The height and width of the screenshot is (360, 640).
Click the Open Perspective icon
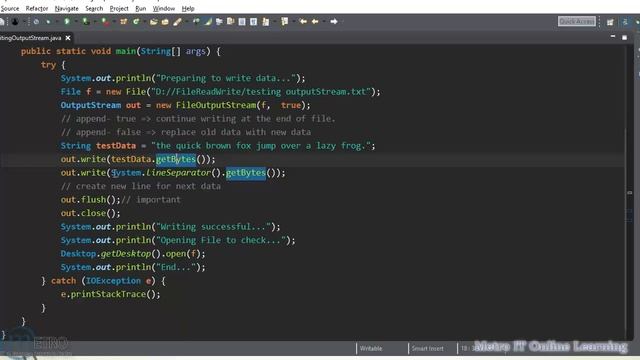click(610, 22)
